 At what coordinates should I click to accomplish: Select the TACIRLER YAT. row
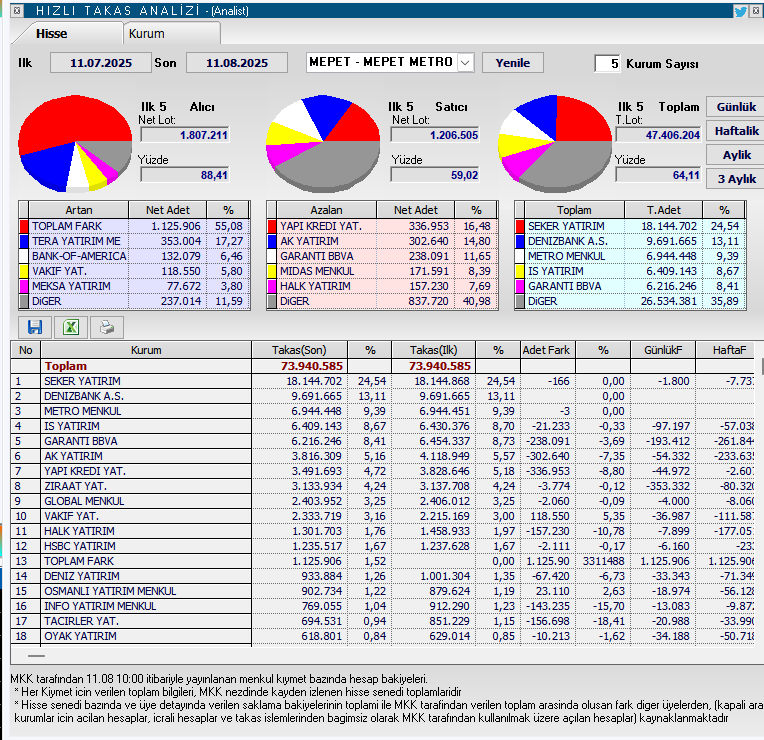click(x=382, y=622)
